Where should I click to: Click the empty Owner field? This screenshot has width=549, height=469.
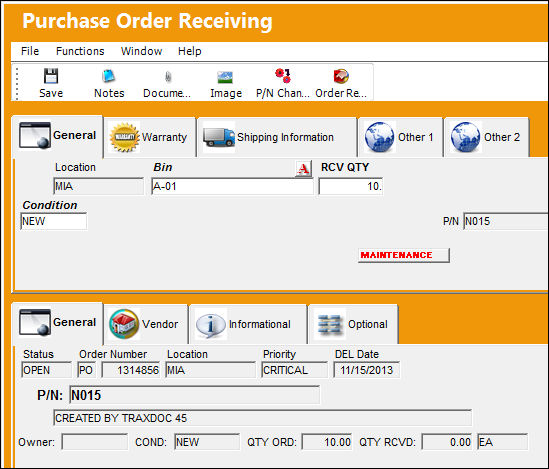(x=95, y=442)
